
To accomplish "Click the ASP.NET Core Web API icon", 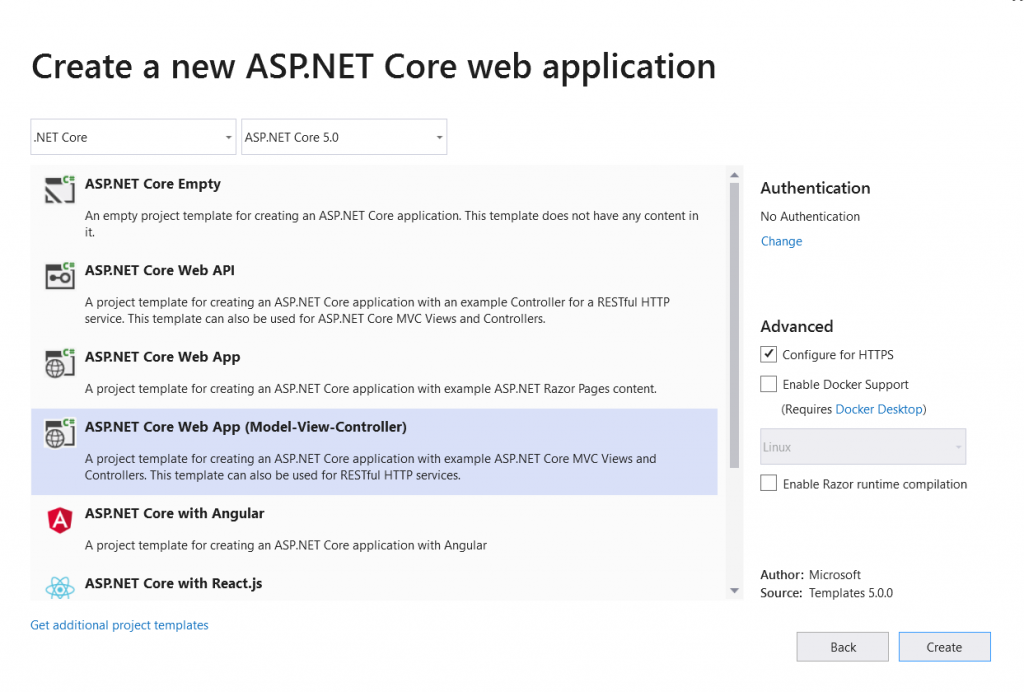I will tap(59, 278).
